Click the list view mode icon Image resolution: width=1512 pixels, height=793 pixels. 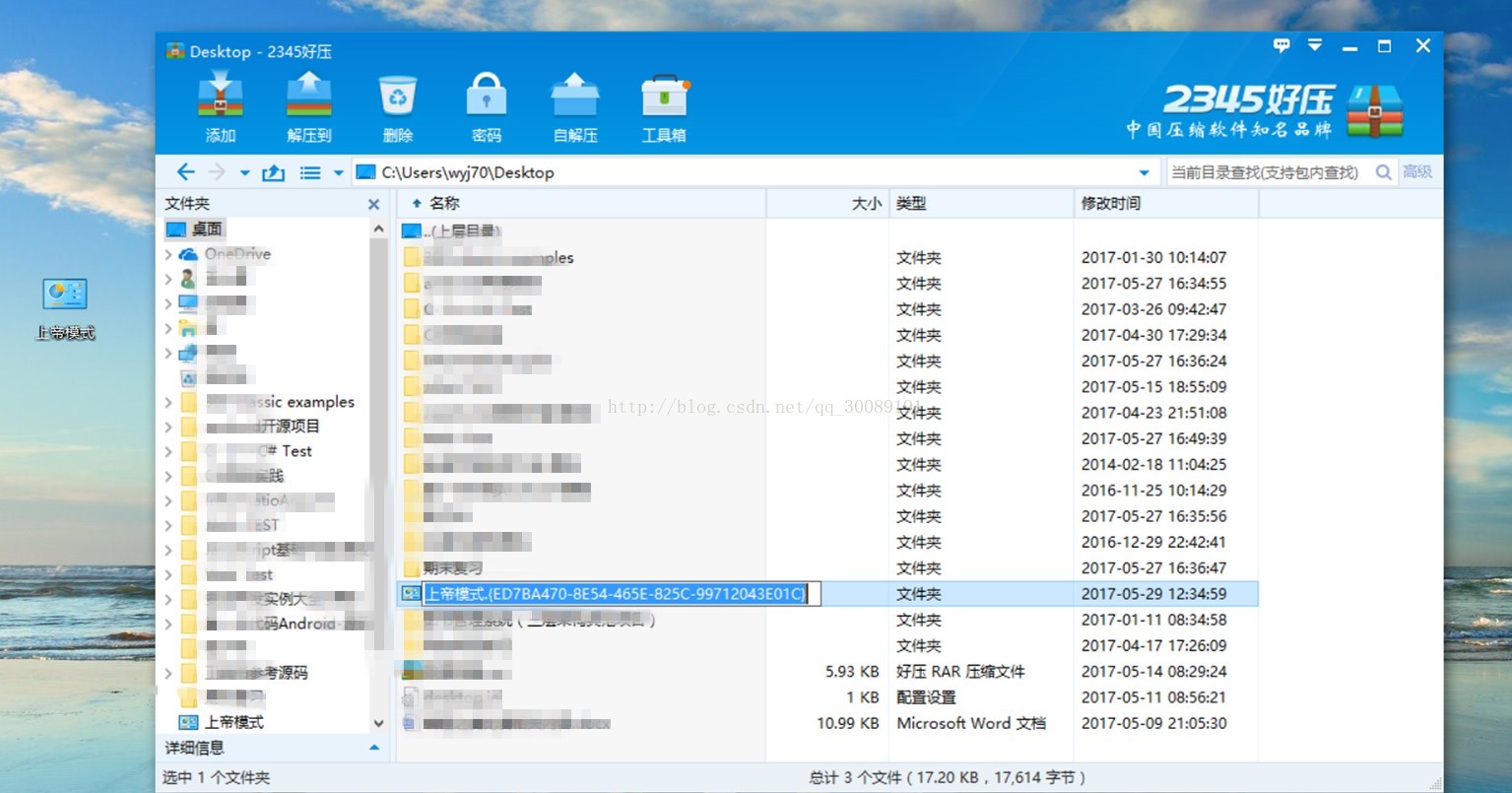click(310, 172)
